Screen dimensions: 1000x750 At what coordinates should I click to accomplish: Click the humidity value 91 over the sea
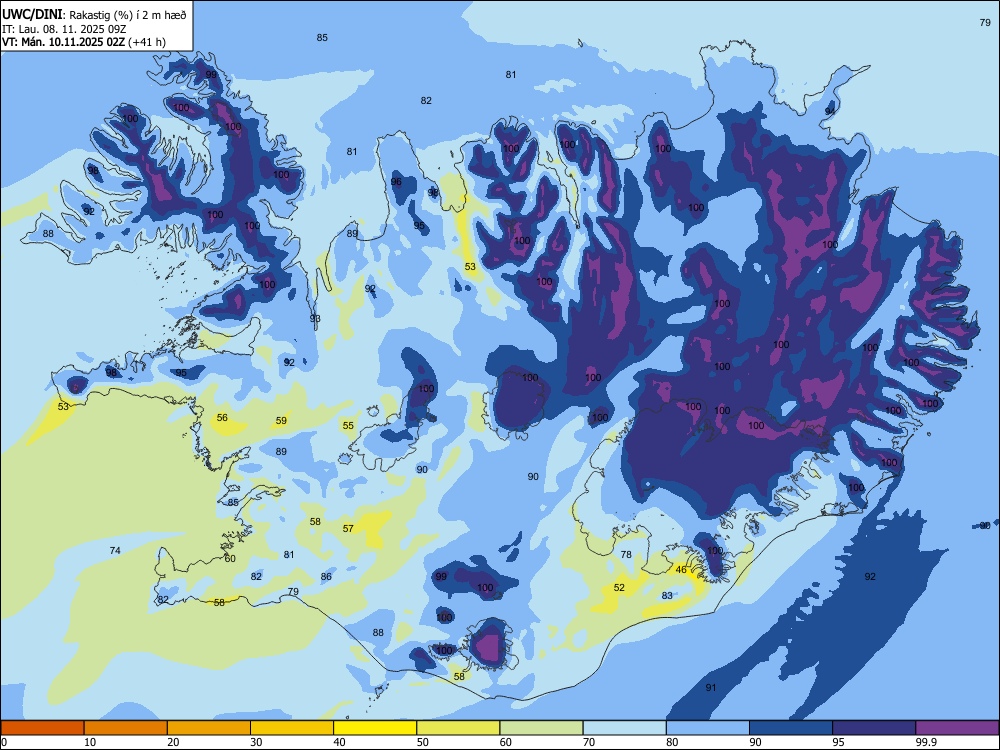[711, 688]
